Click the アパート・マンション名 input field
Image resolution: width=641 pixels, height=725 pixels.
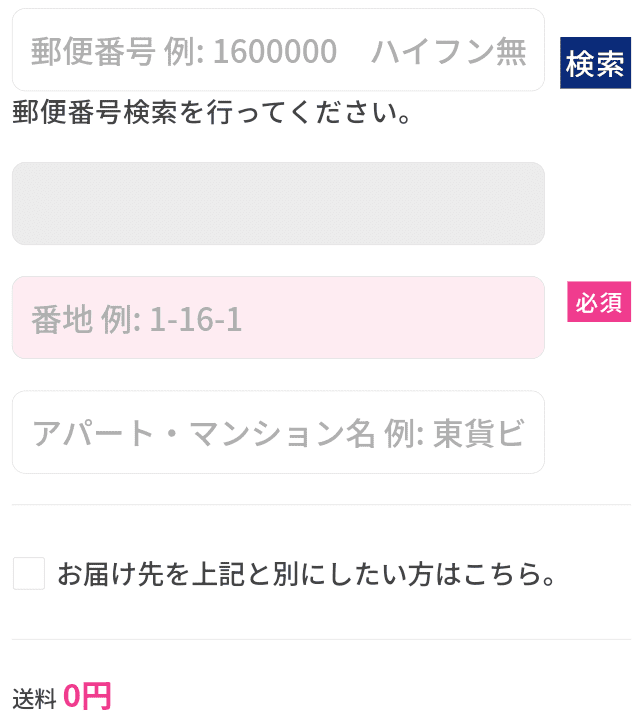[278, 432]
